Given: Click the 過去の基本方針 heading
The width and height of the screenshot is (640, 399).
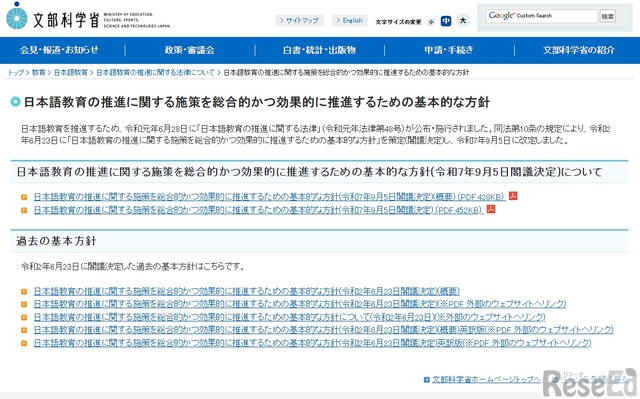Looking at the screenshot, I should 56,241.
